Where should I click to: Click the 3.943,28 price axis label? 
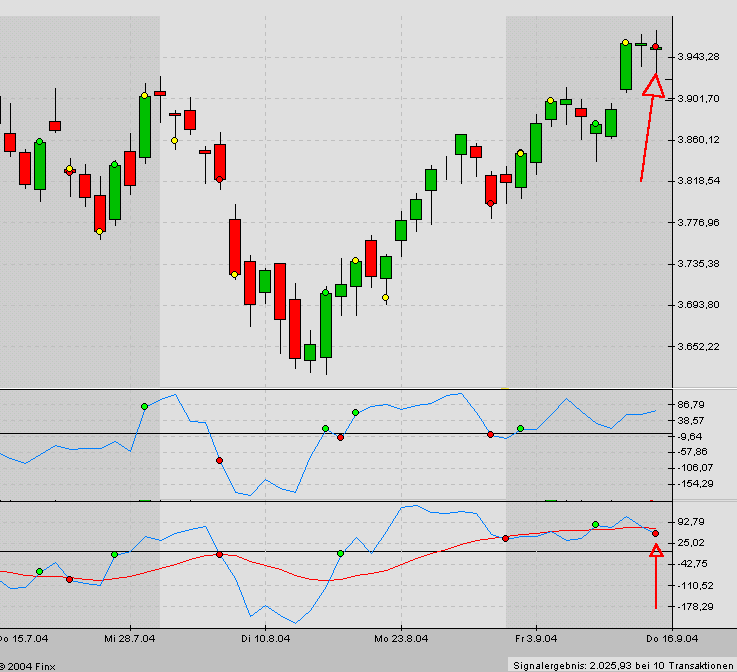coord(698,56)
